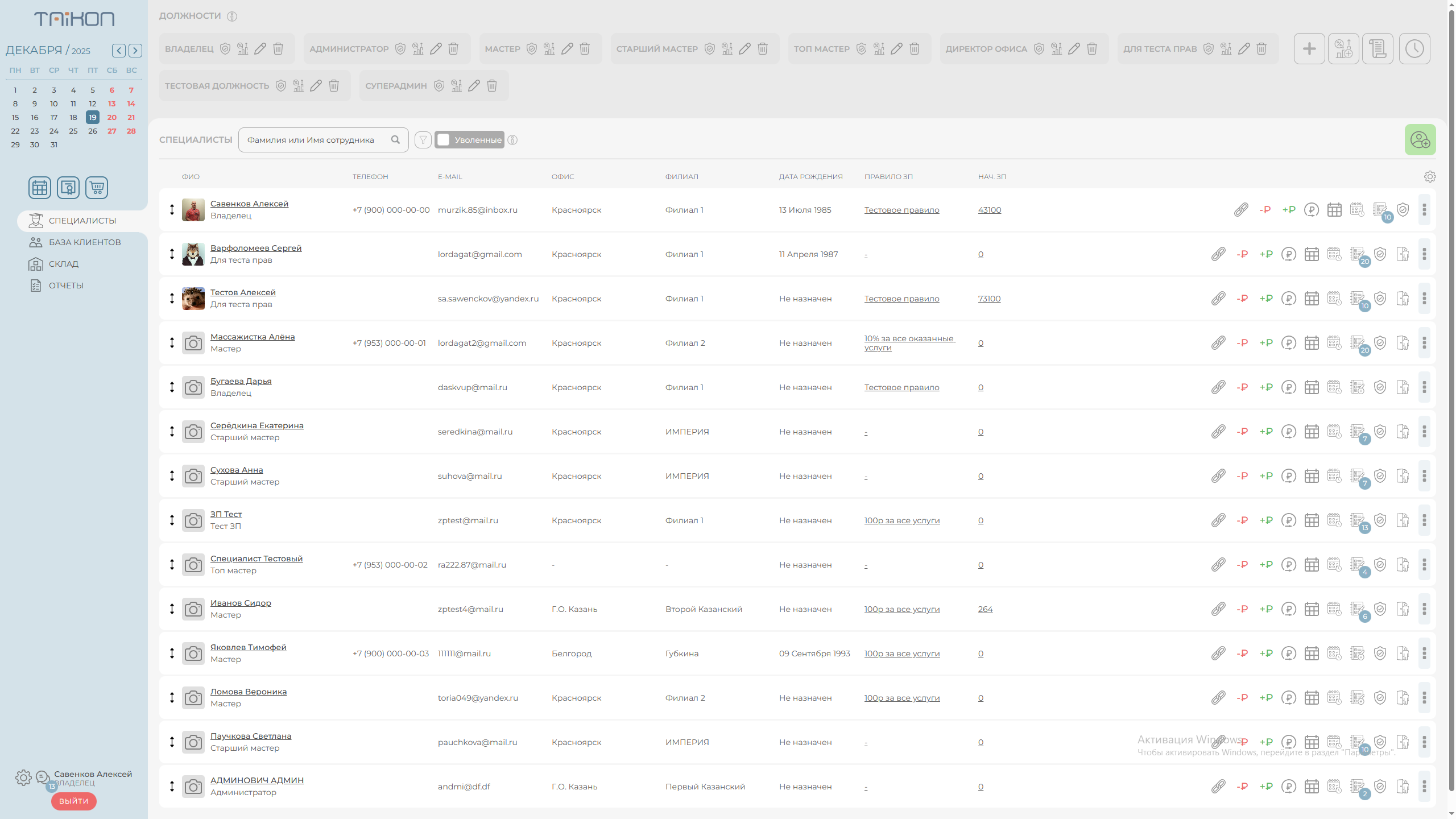1456x819 pixels.
Task: Toggle the Уволенные checkbox
Action: click(444, 140)
